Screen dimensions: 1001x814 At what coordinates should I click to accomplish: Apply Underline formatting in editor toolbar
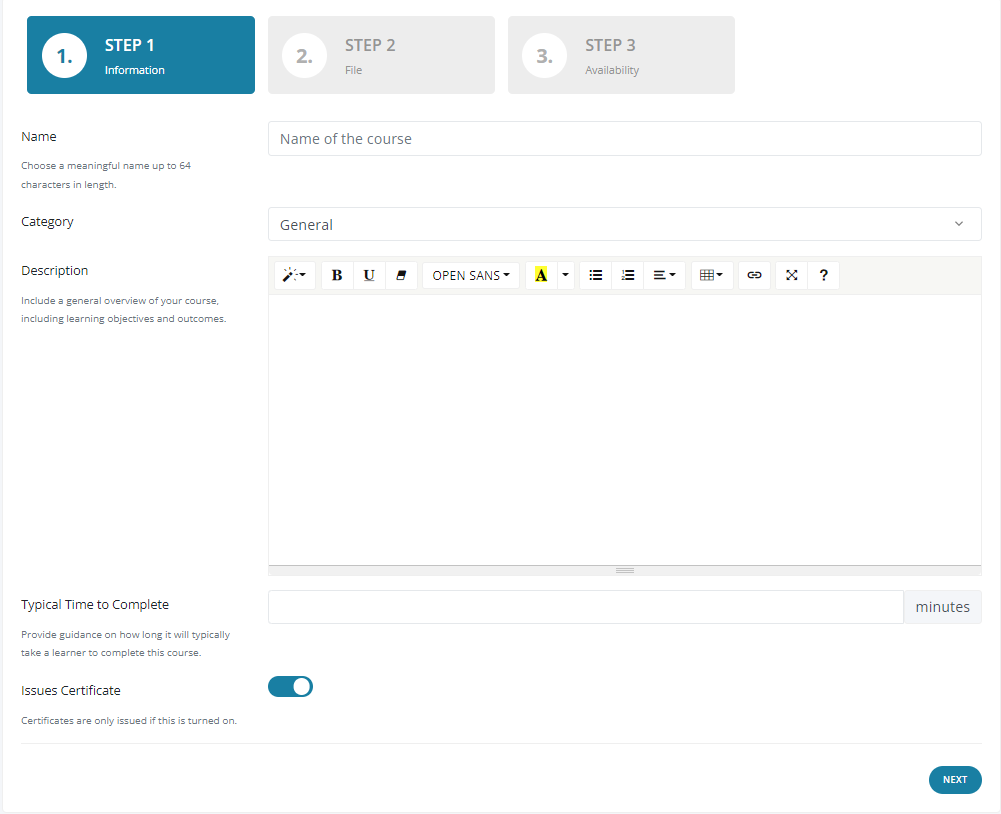point(369,275)
